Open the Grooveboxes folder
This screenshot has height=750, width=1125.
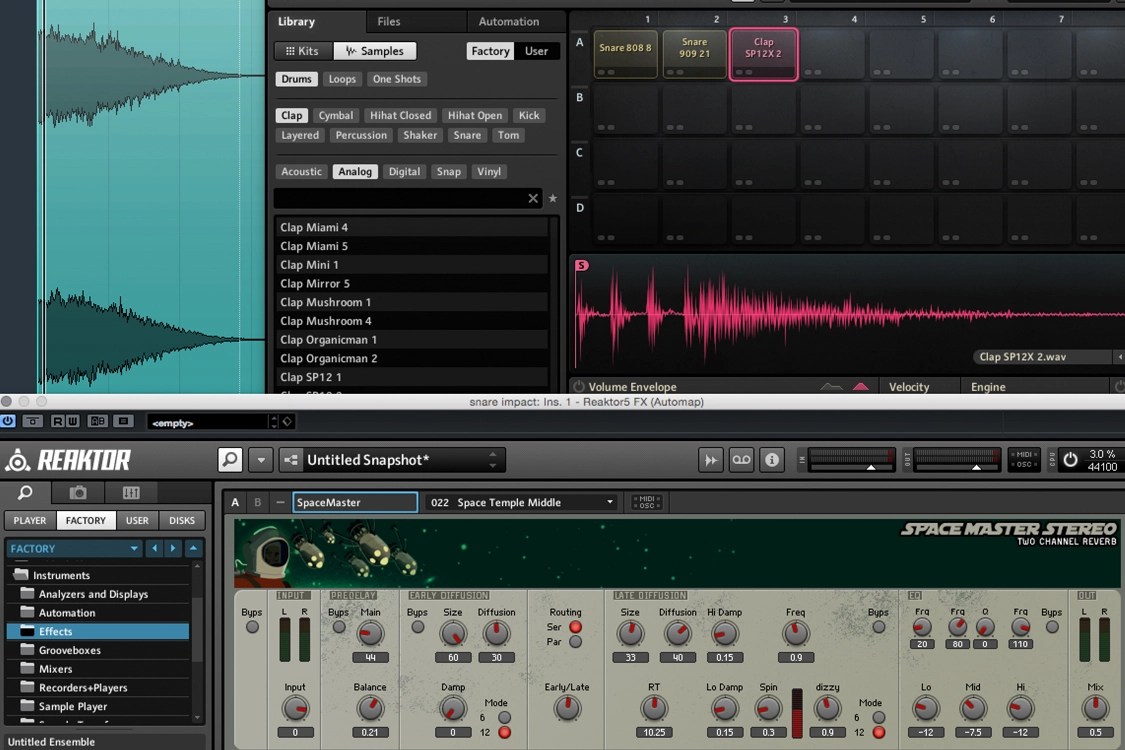pyautogui.click(x=98, y=650)
